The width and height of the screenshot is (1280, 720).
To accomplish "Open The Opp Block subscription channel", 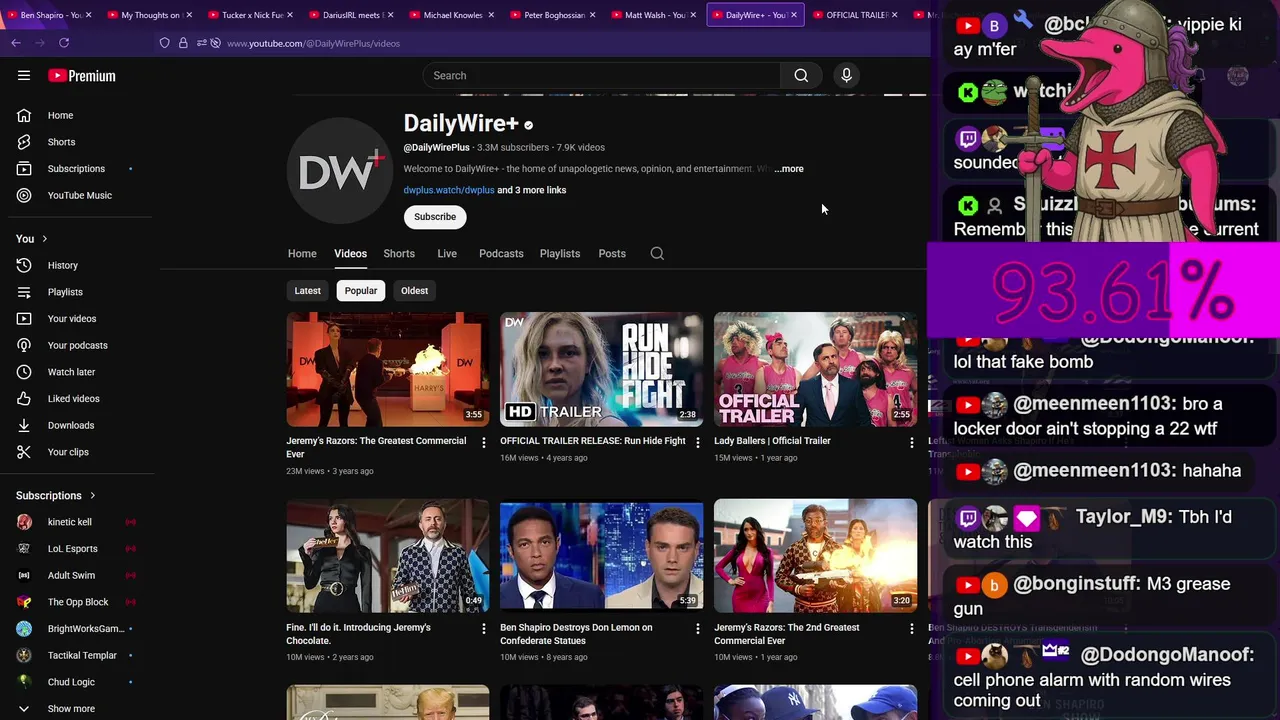I will [x=80, y=602].
